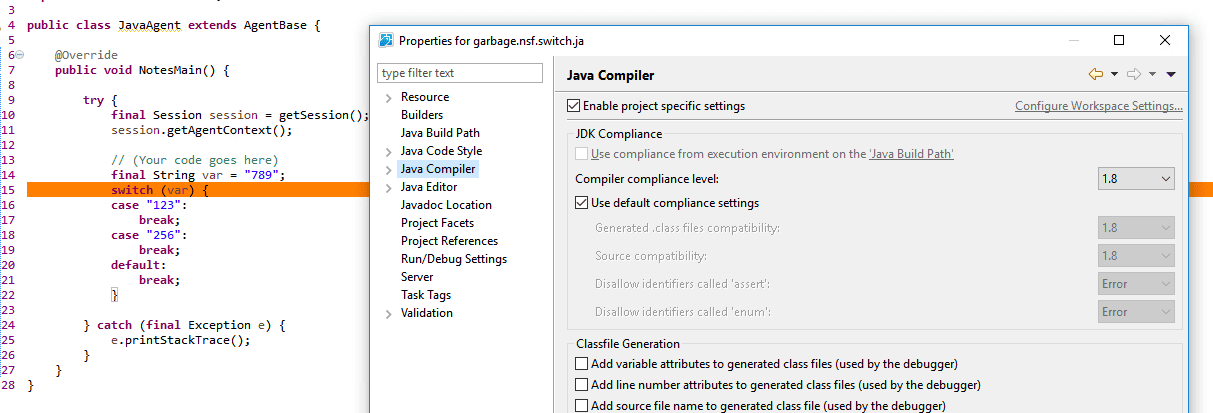Screen dimensions: 1213x413
Task: Open the back history dropdown arrow
Action: pos(1114,74)
